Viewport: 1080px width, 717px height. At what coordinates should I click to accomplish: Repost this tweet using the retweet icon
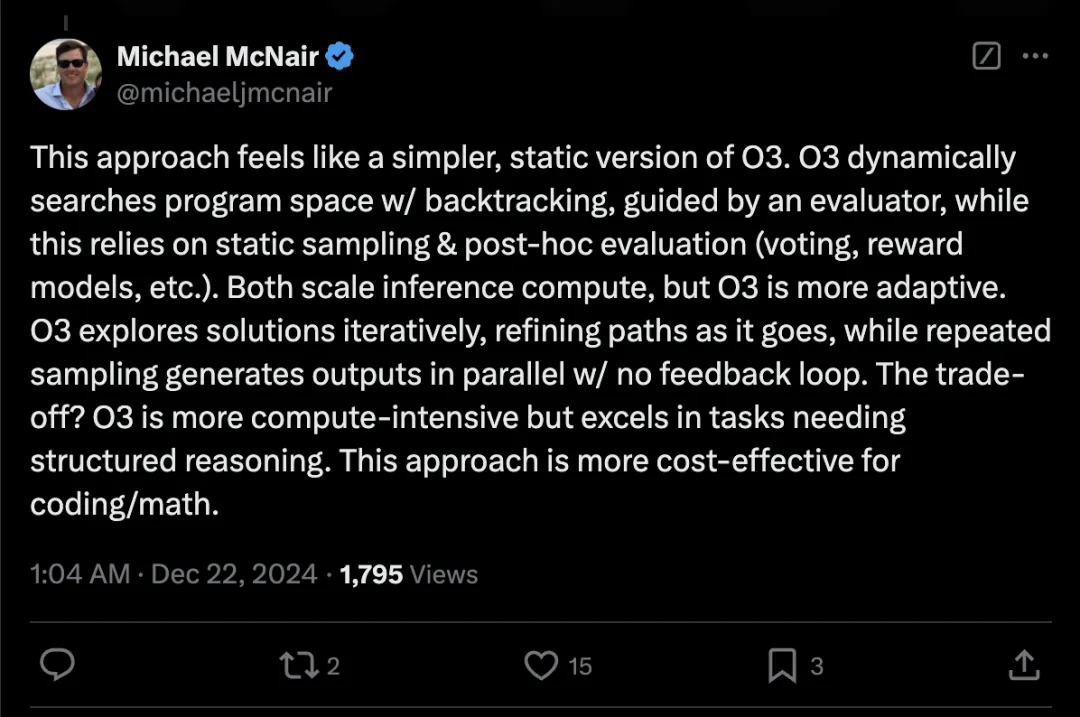pyautogui.click(x=299, y=665)
